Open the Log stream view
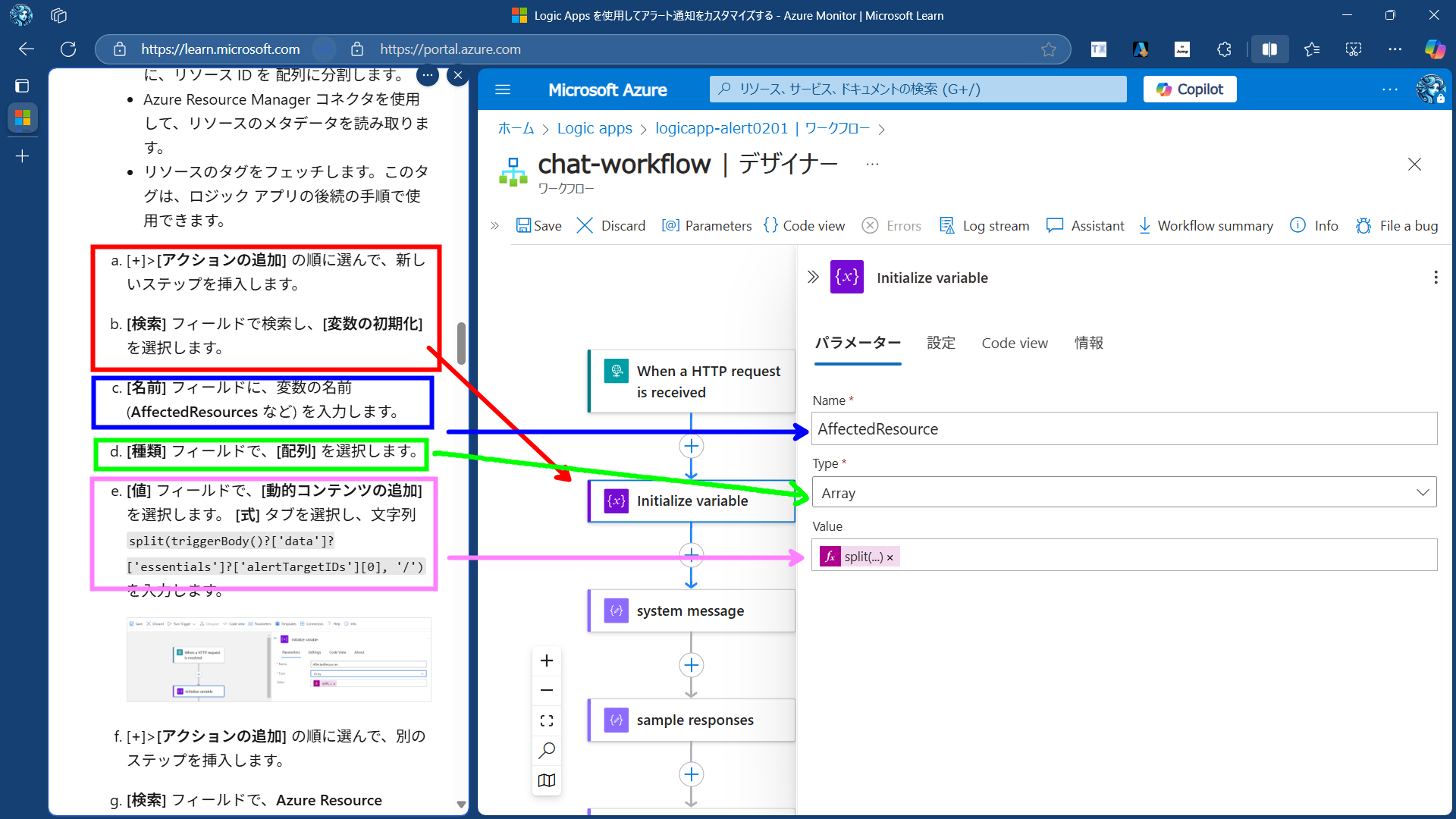 (984, 225)
